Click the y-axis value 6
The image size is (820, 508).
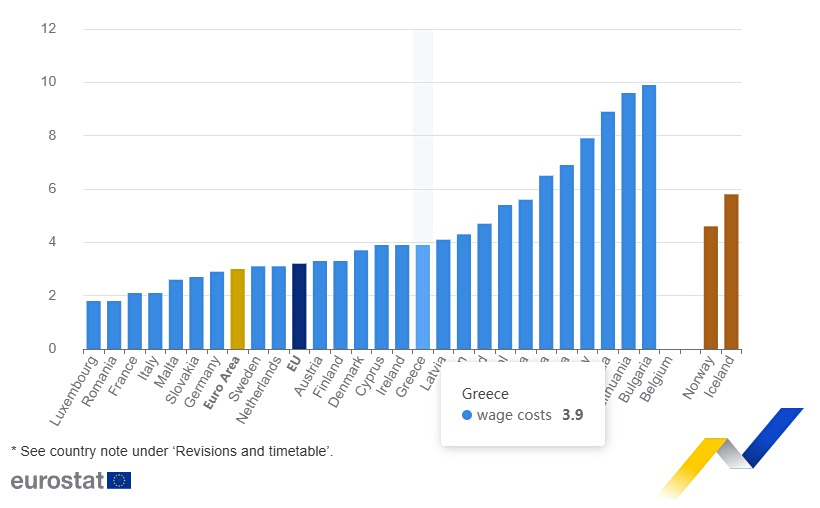coord(52,189)
